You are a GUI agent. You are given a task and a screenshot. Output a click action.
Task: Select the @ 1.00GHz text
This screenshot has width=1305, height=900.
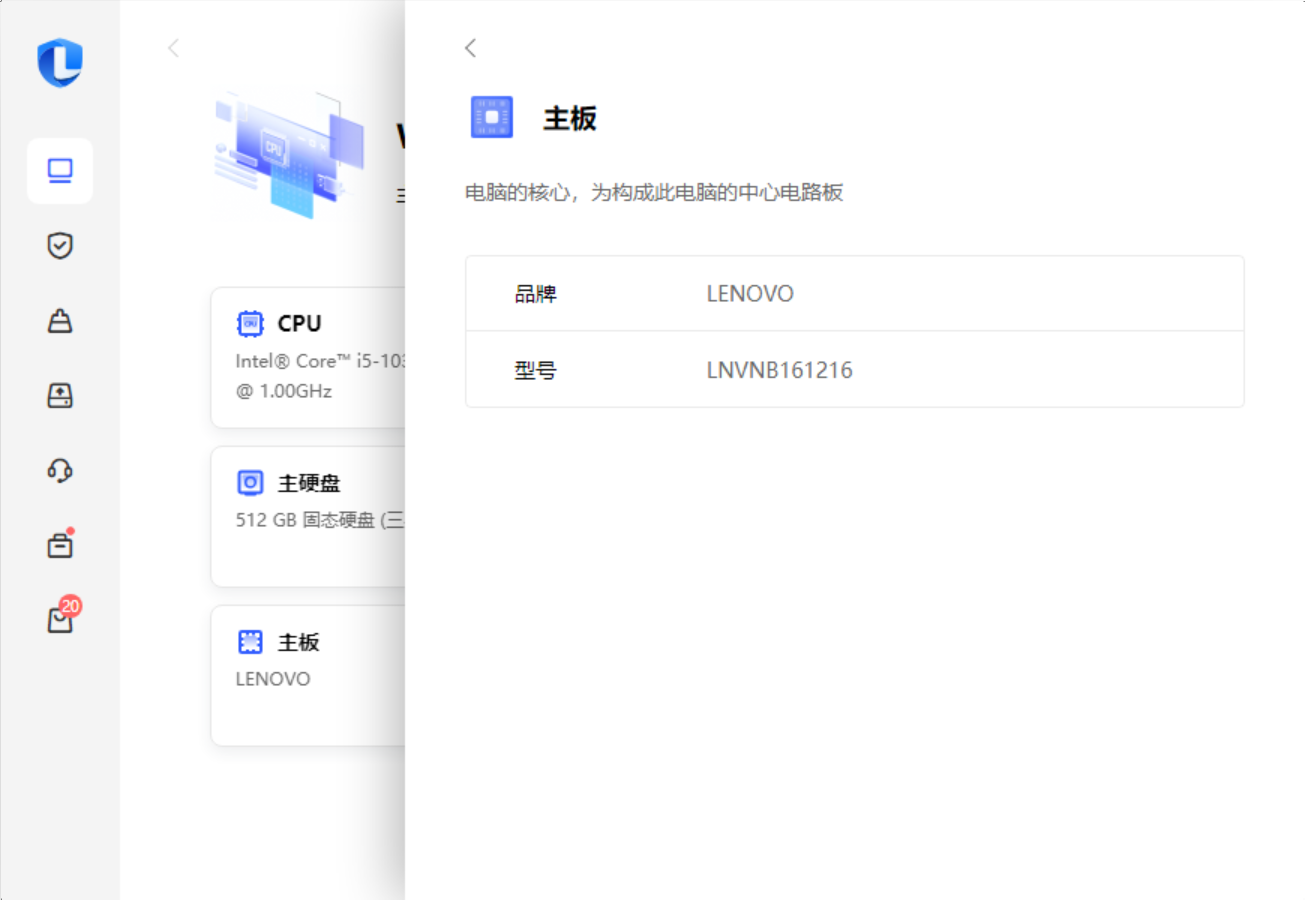pos(284,391)
